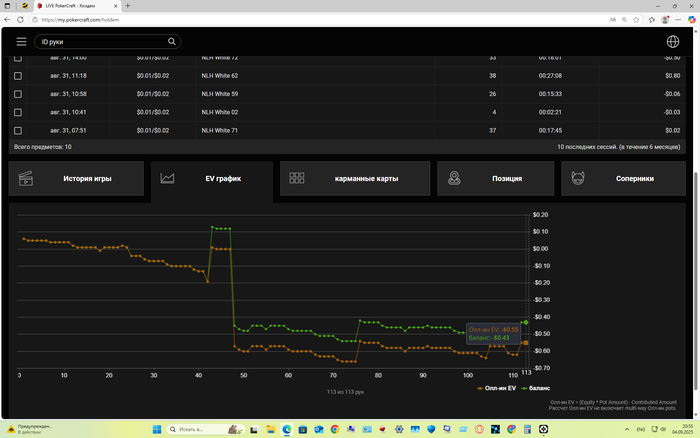700x438 pixels.
Task: Click the 10 последних сессий note
Action: click(618, 147)
